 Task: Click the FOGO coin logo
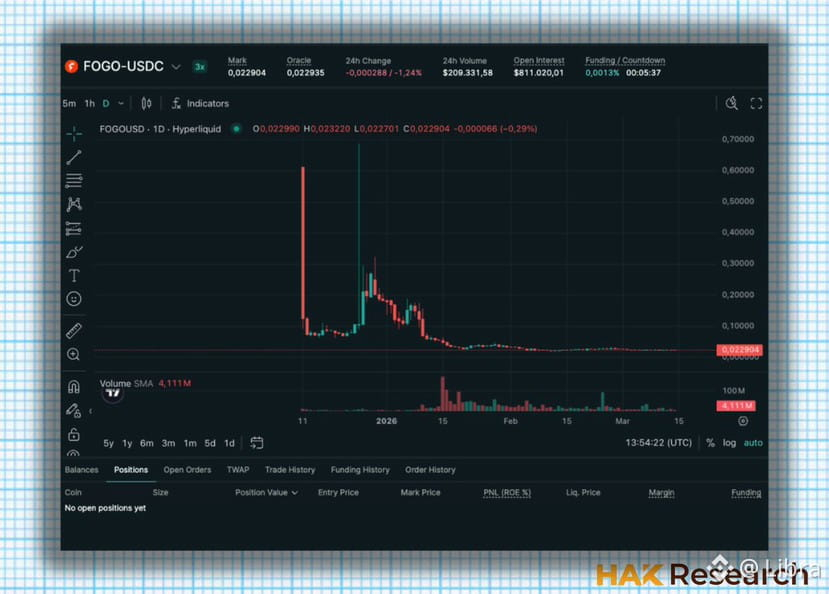[71, 67]
